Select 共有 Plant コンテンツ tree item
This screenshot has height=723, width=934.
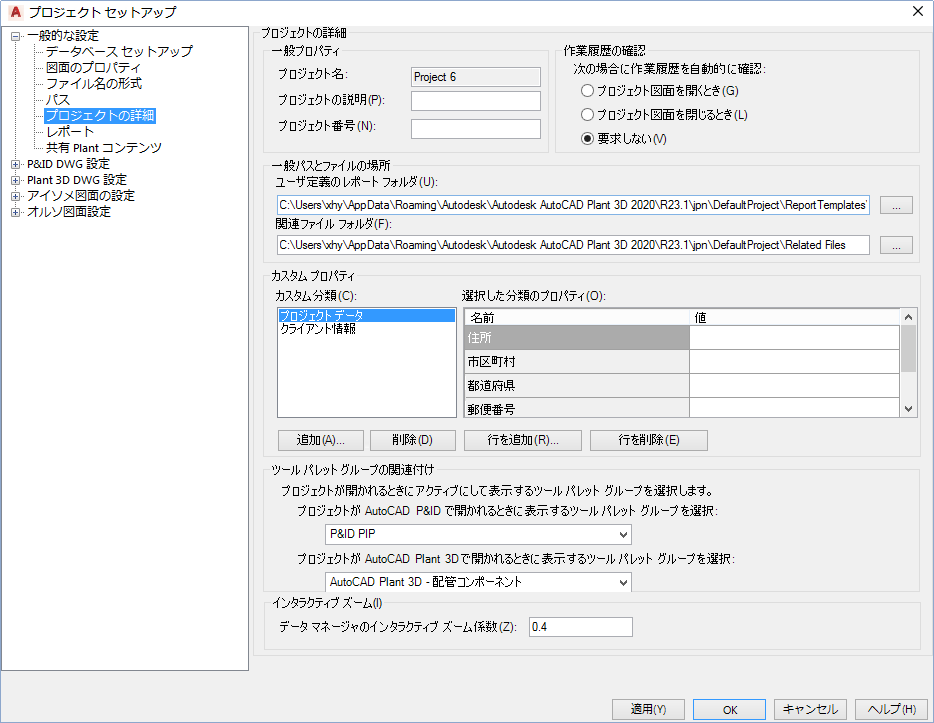pos(104,148)
